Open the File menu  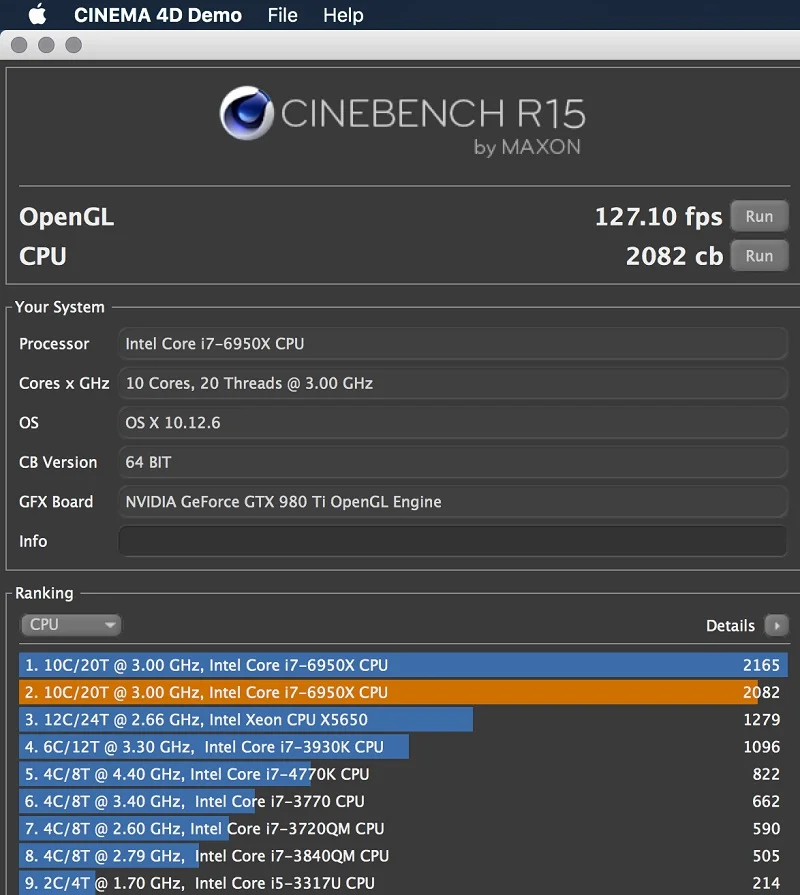(x=282, y=15)
